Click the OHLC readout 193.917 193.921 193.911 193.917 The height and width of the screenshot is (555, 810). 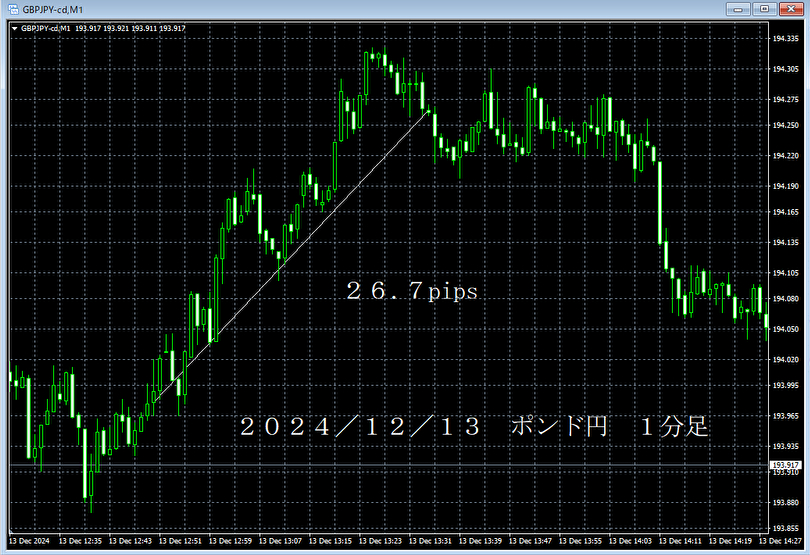(x=130, y=28)
